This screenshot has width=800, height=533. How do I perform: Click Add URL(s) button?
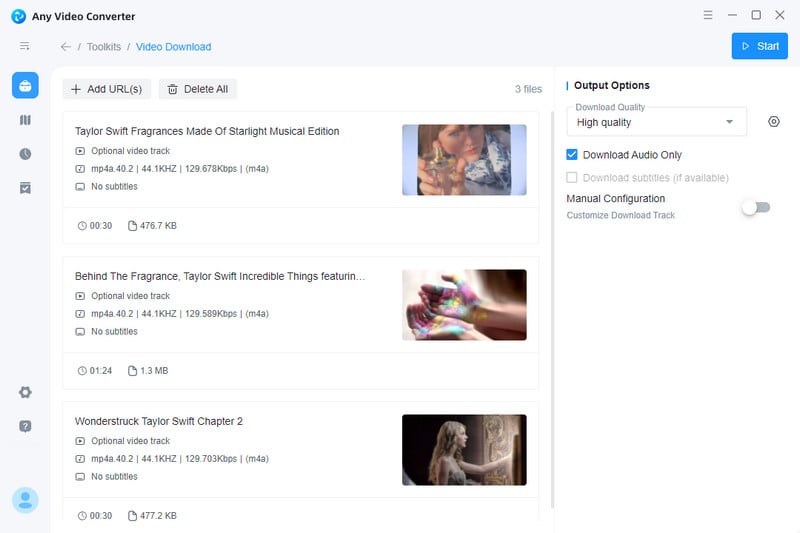coord(107,89)
